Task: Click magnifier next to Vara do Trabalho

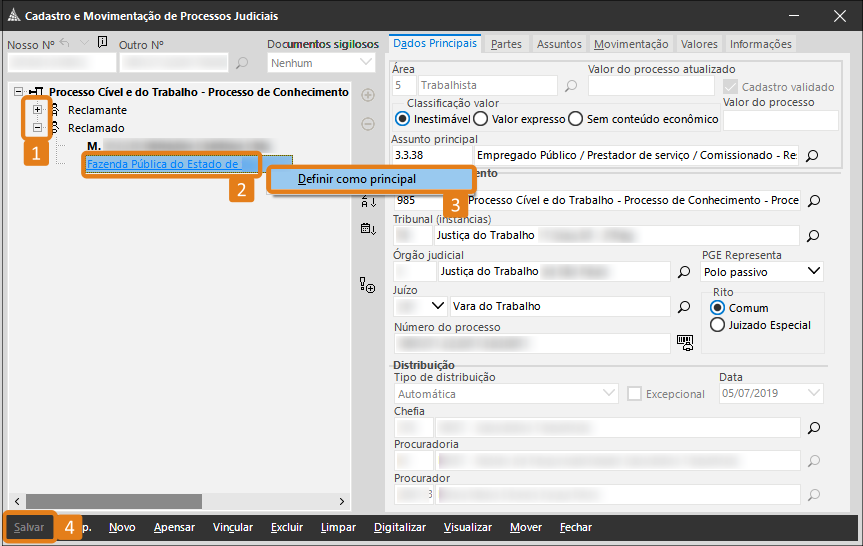Action: point(684,306)
